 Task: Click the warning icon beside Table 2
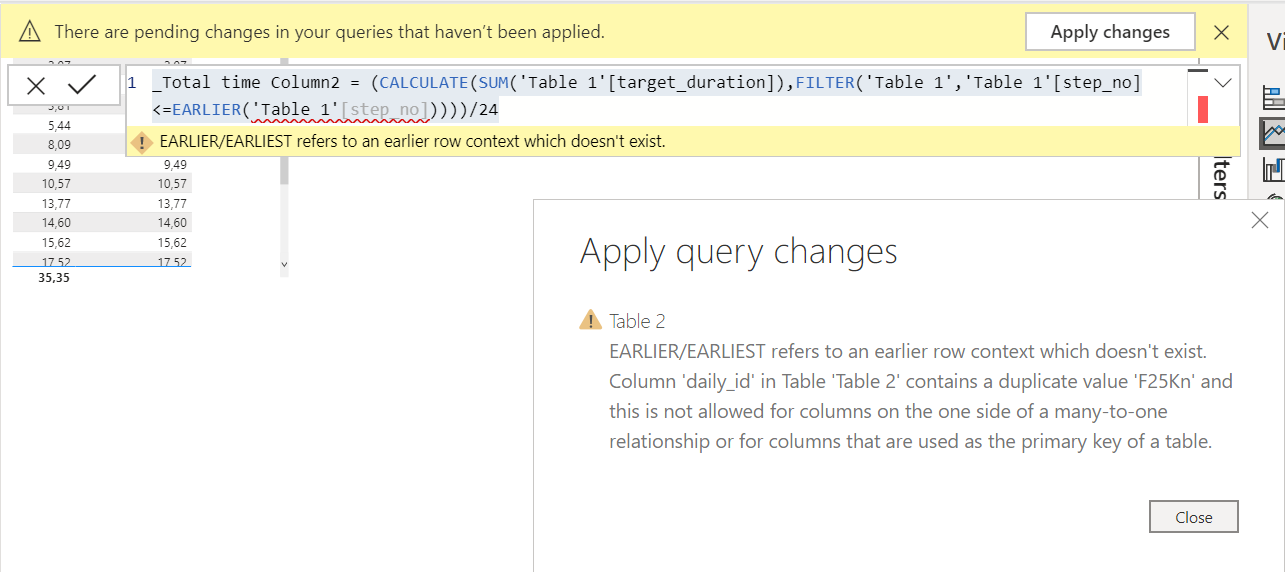point(590,321)
